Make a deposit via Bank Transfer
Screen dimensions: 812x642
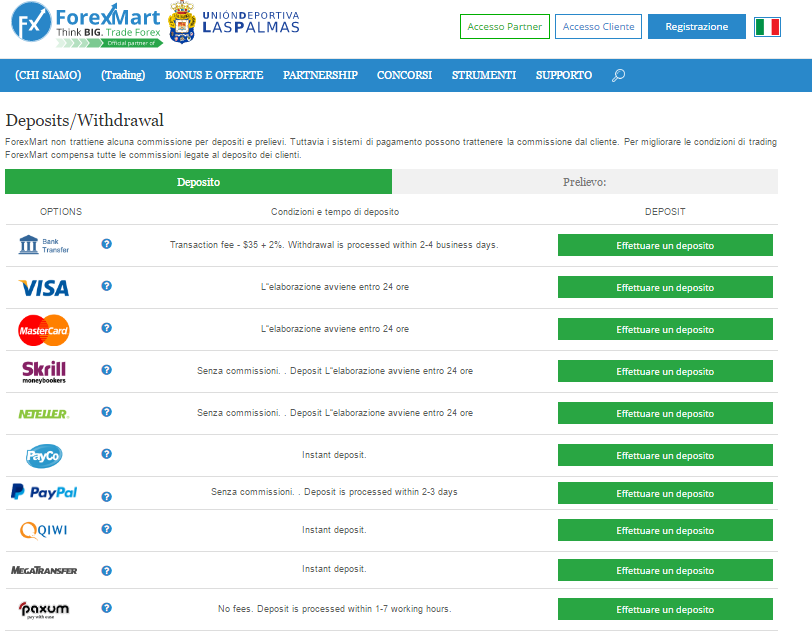coord(665,245)
